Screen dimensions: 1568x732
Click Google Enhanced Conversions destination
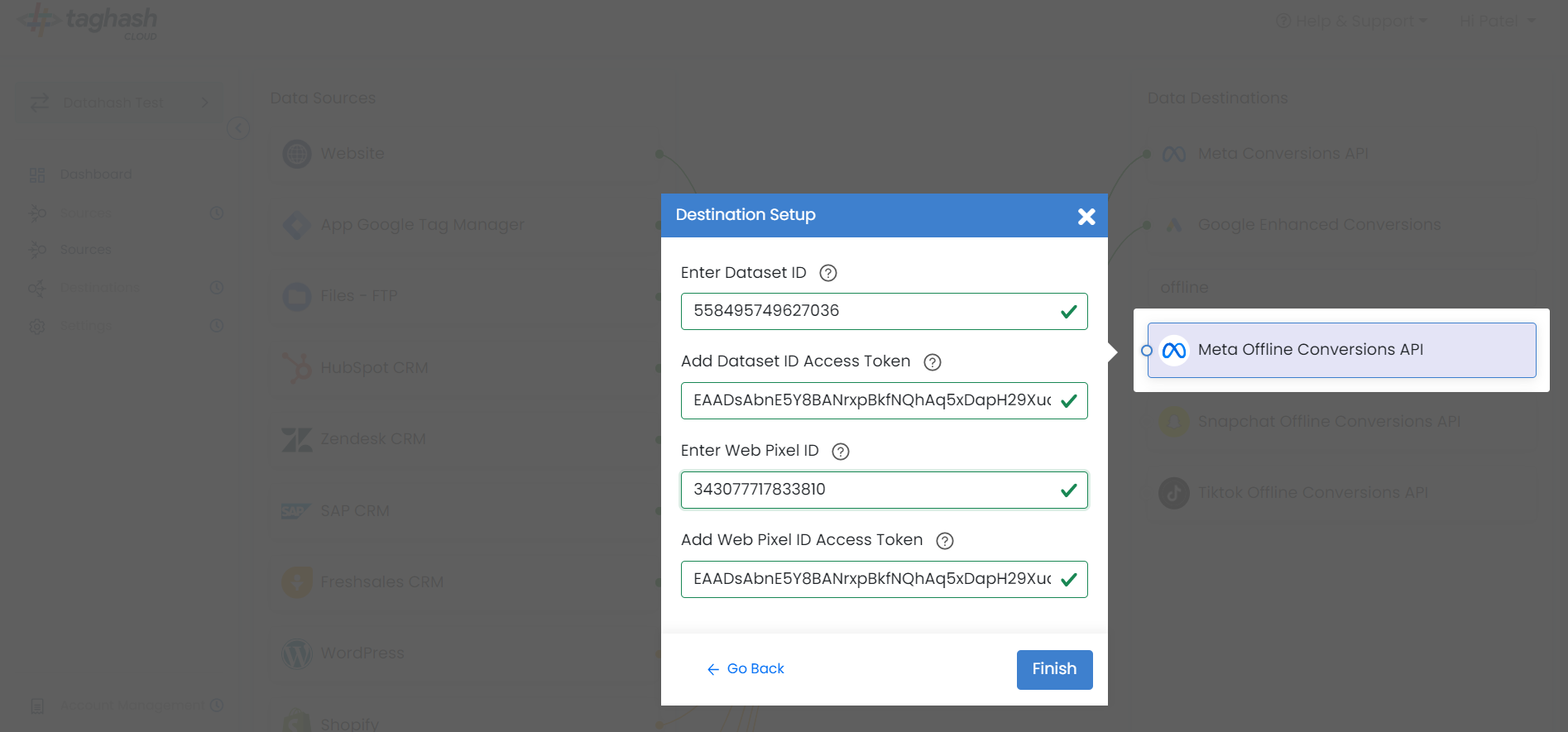pos(1341,225)
